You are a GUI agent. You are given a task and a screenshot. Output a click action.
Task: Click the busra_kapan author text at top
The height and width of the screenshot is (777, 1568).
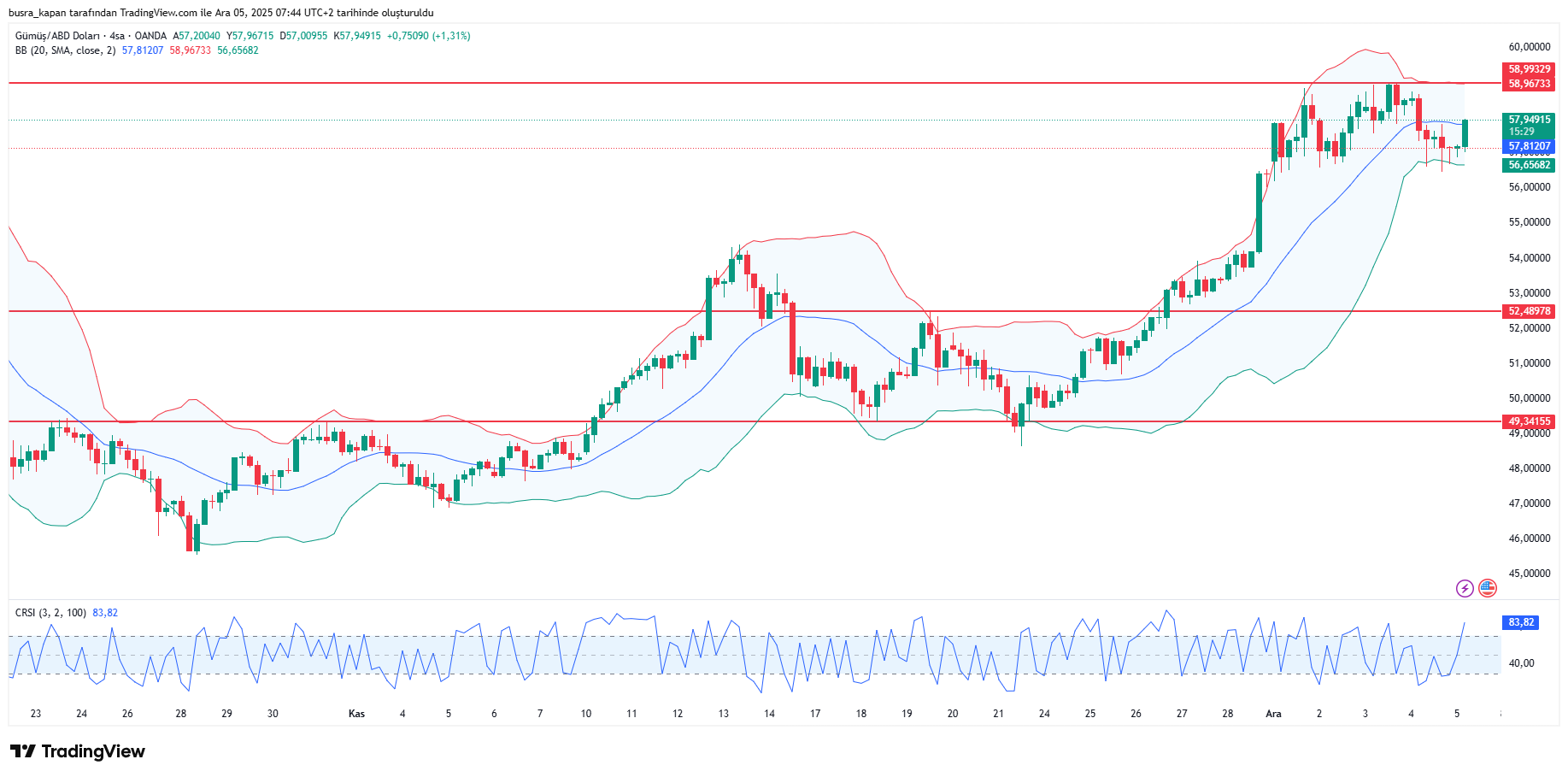tap(36, 13)
